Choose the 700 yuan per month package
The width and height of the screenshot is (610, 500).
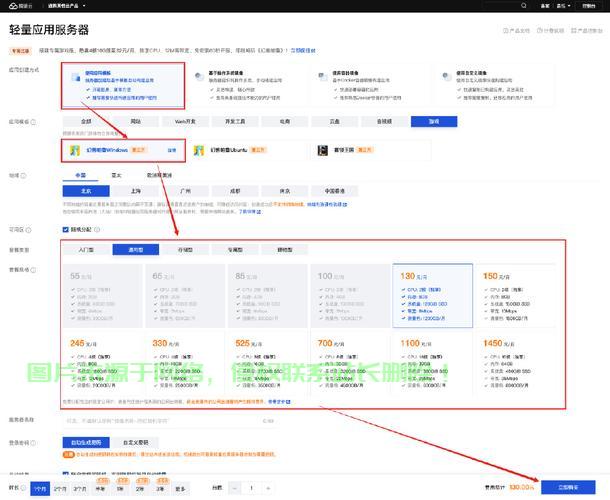(350, 363)
